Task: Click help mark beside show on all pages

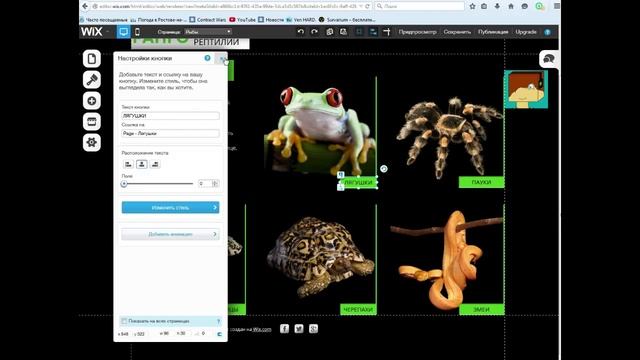Action: coord(218,321)
